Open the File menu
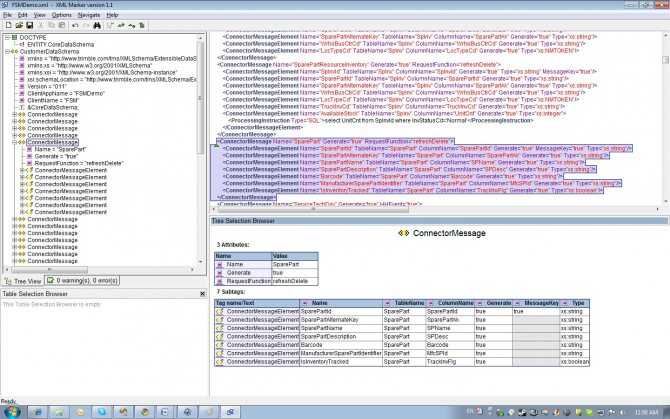Image resolution: width=670 pixels, height=419 pixels. 8,15
